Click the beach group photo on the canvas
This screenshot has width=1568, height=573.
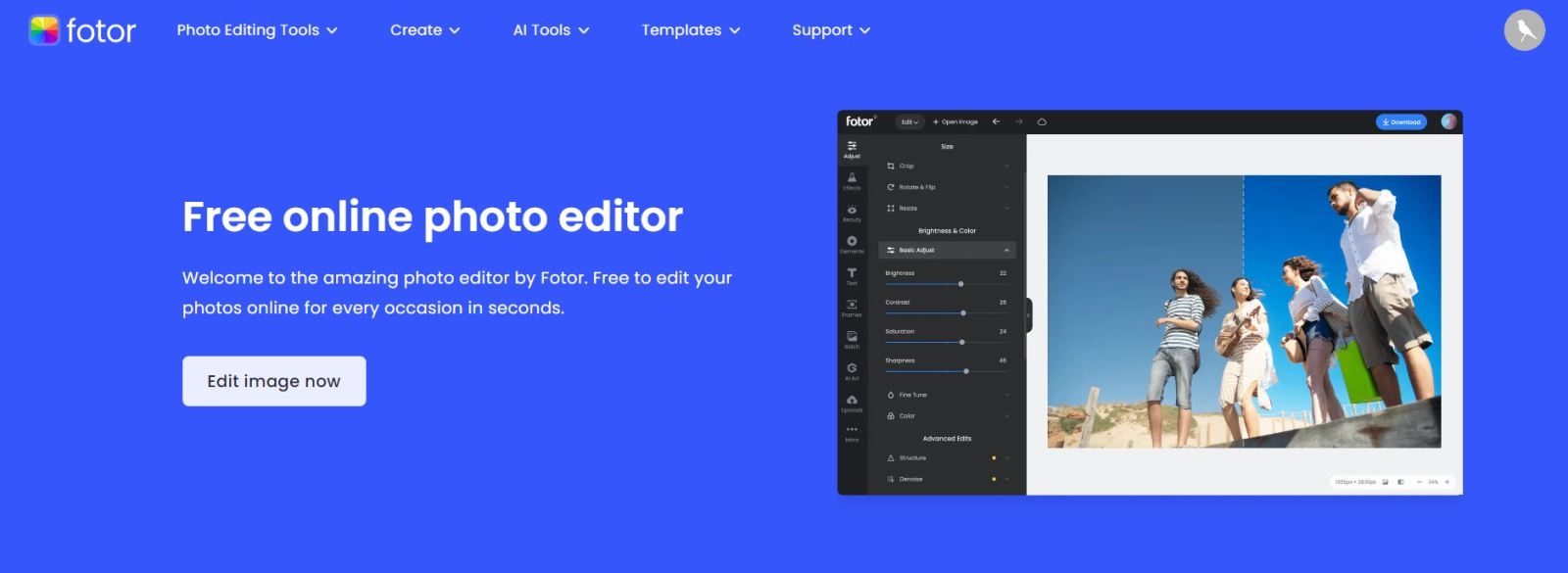1244,311
